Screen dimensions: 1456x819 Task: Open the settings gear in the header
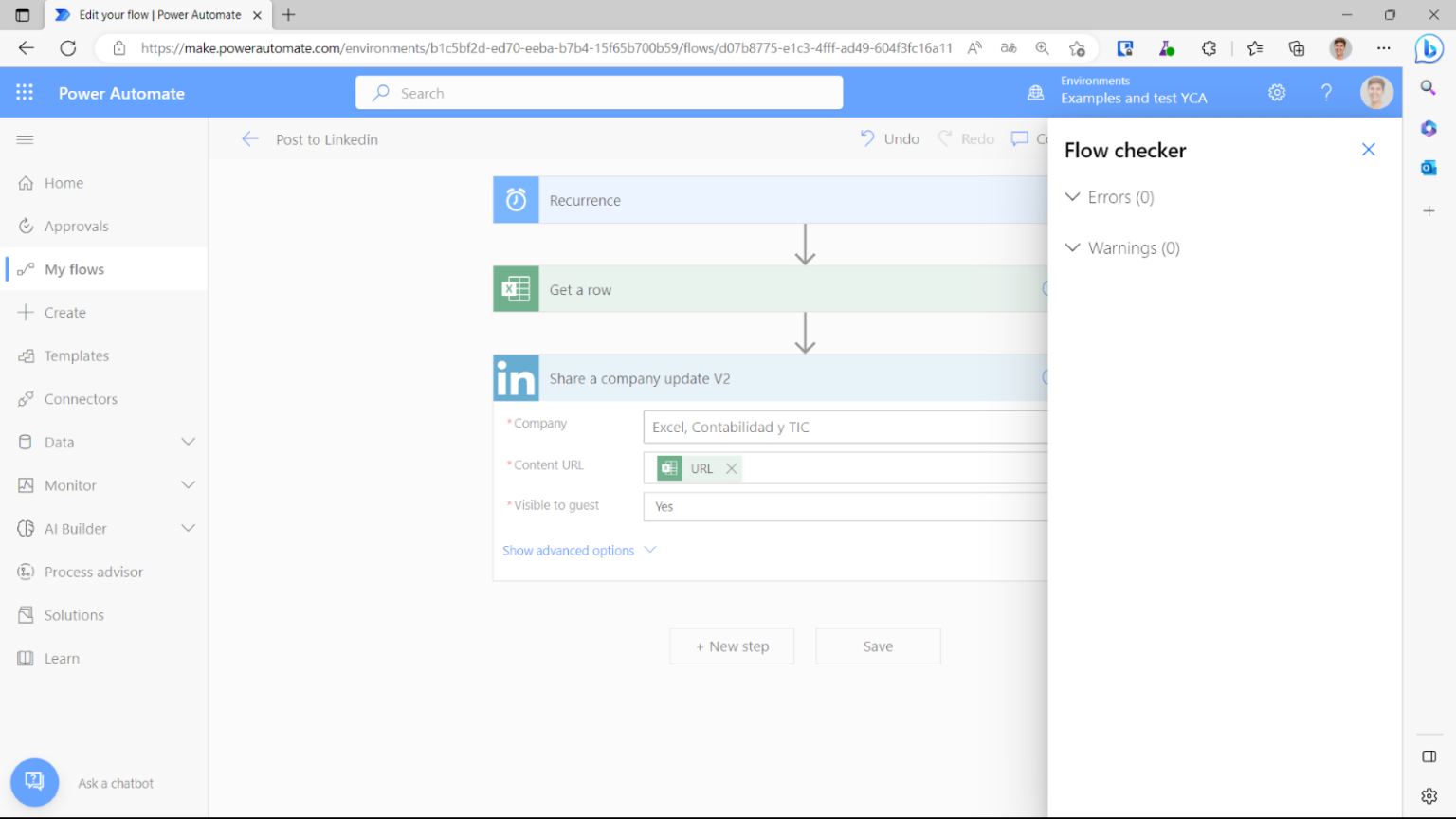[x=1277, y=93]
